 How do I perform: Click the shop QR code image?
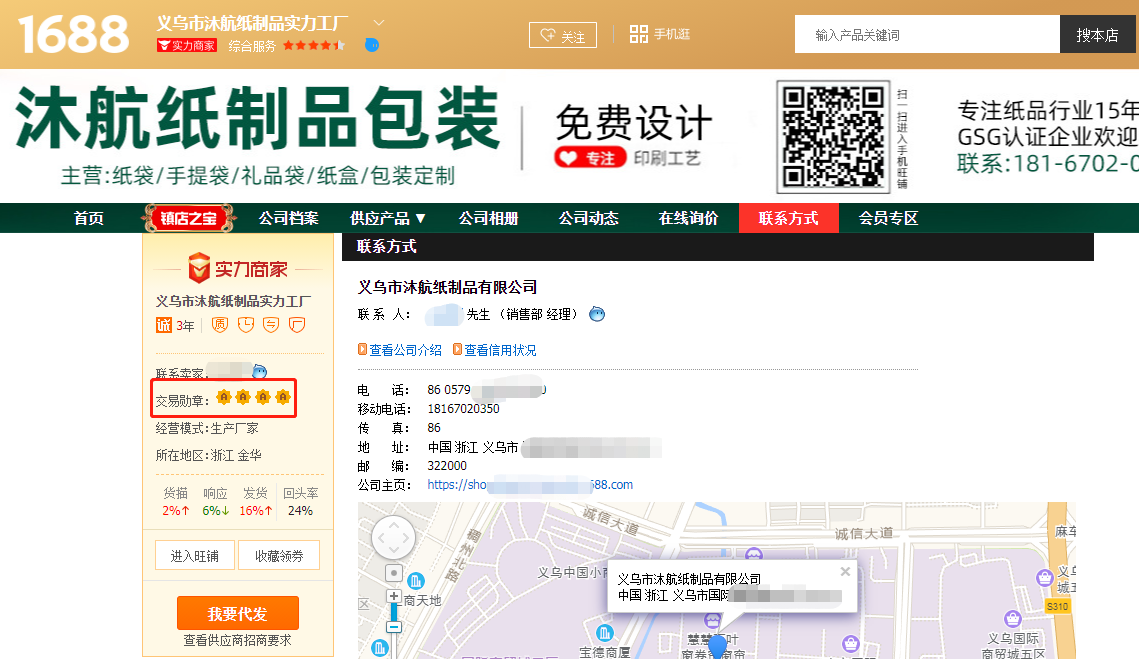pos(833,137)
